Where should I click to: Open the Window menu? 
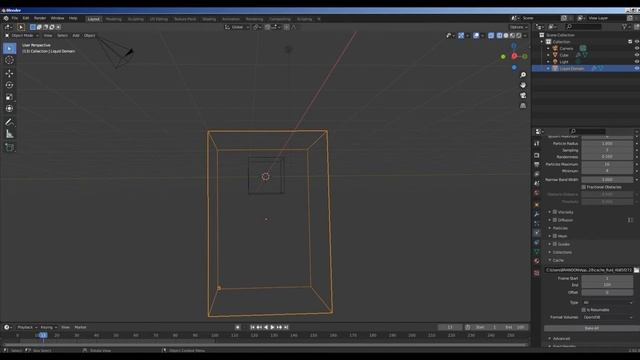(x=58, y=18)
